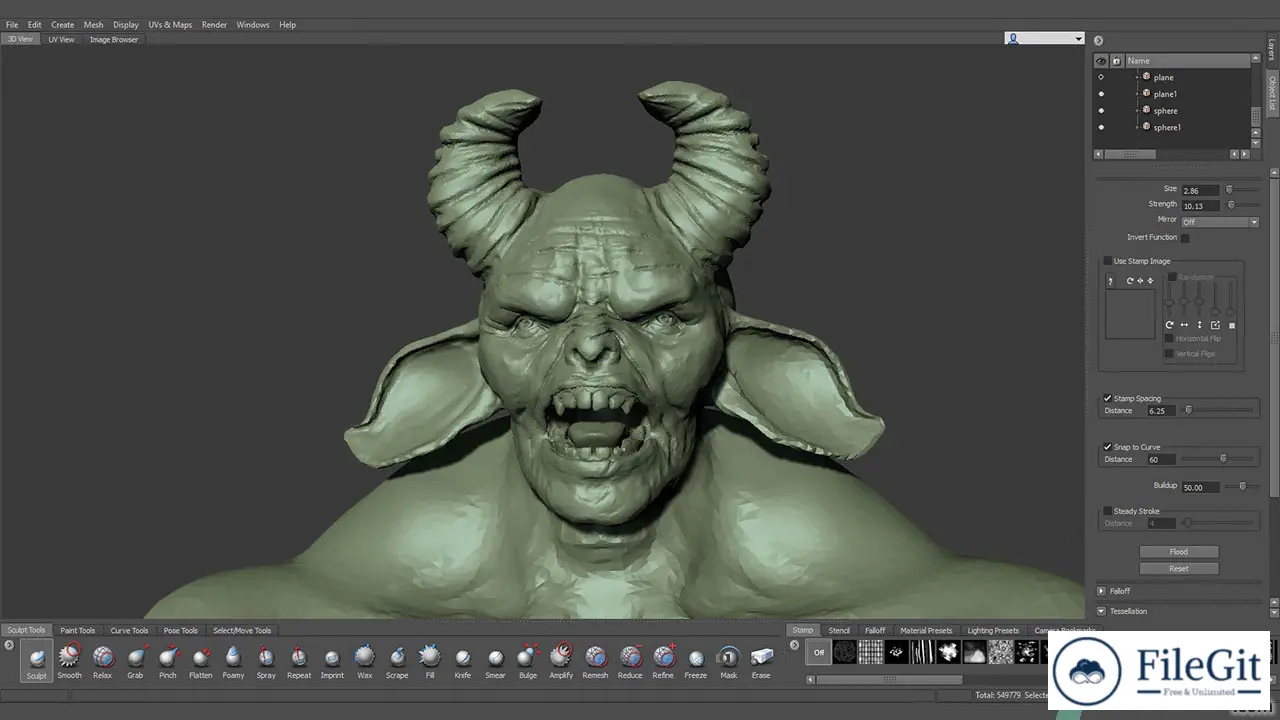Viewport: 1280px width, 720px height.
Task: Collapse the sculpt tools tray arrow
Action: [x=9, y=645]
